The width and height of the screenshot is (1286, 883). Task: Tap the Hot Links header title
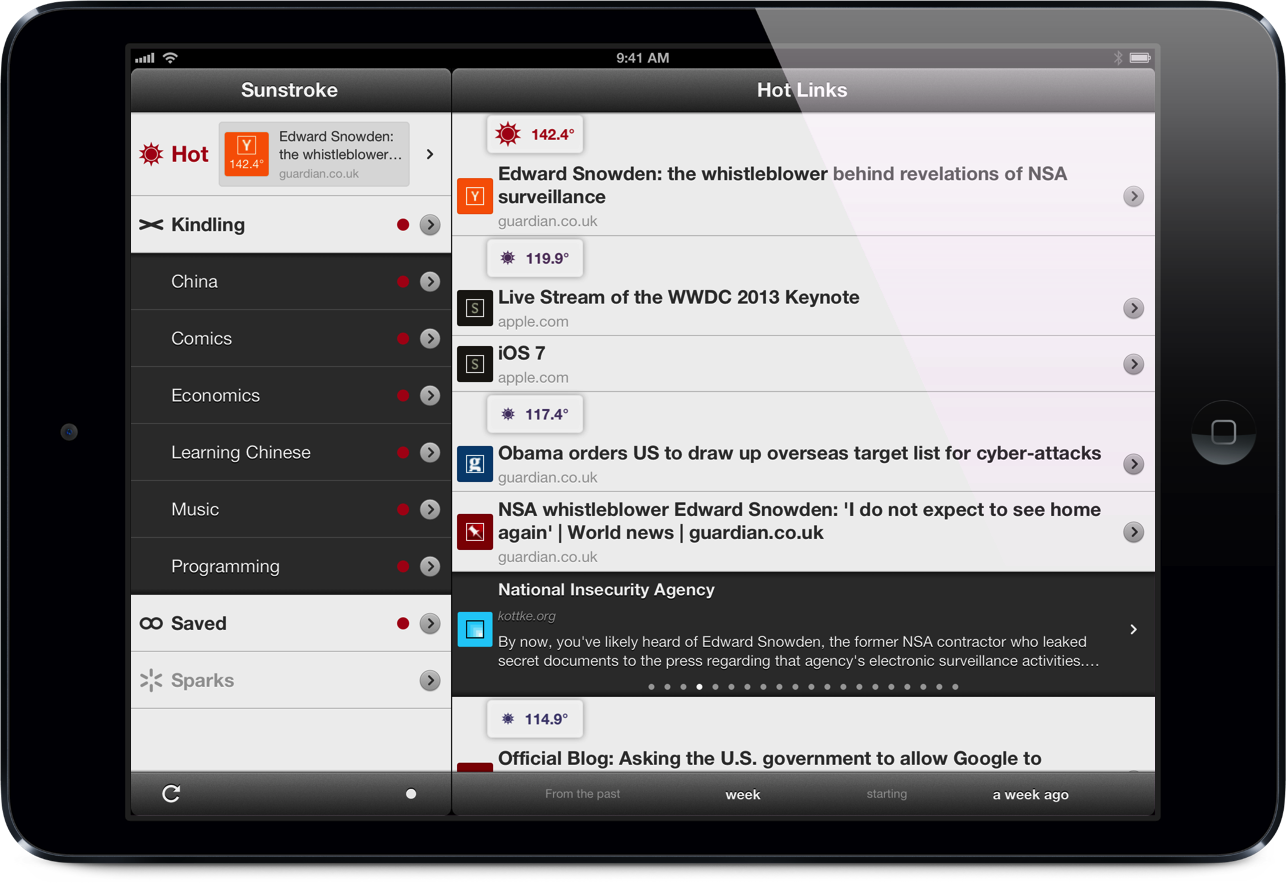(802, 90)
